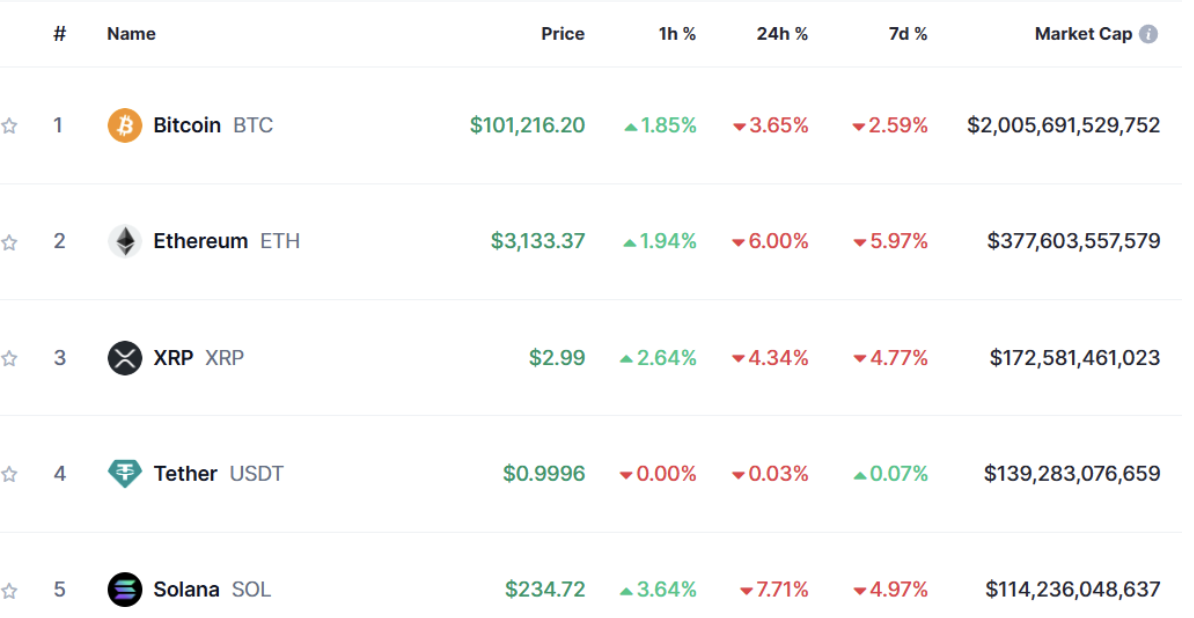Add XRP to watchlist with star

pos(10,358)
